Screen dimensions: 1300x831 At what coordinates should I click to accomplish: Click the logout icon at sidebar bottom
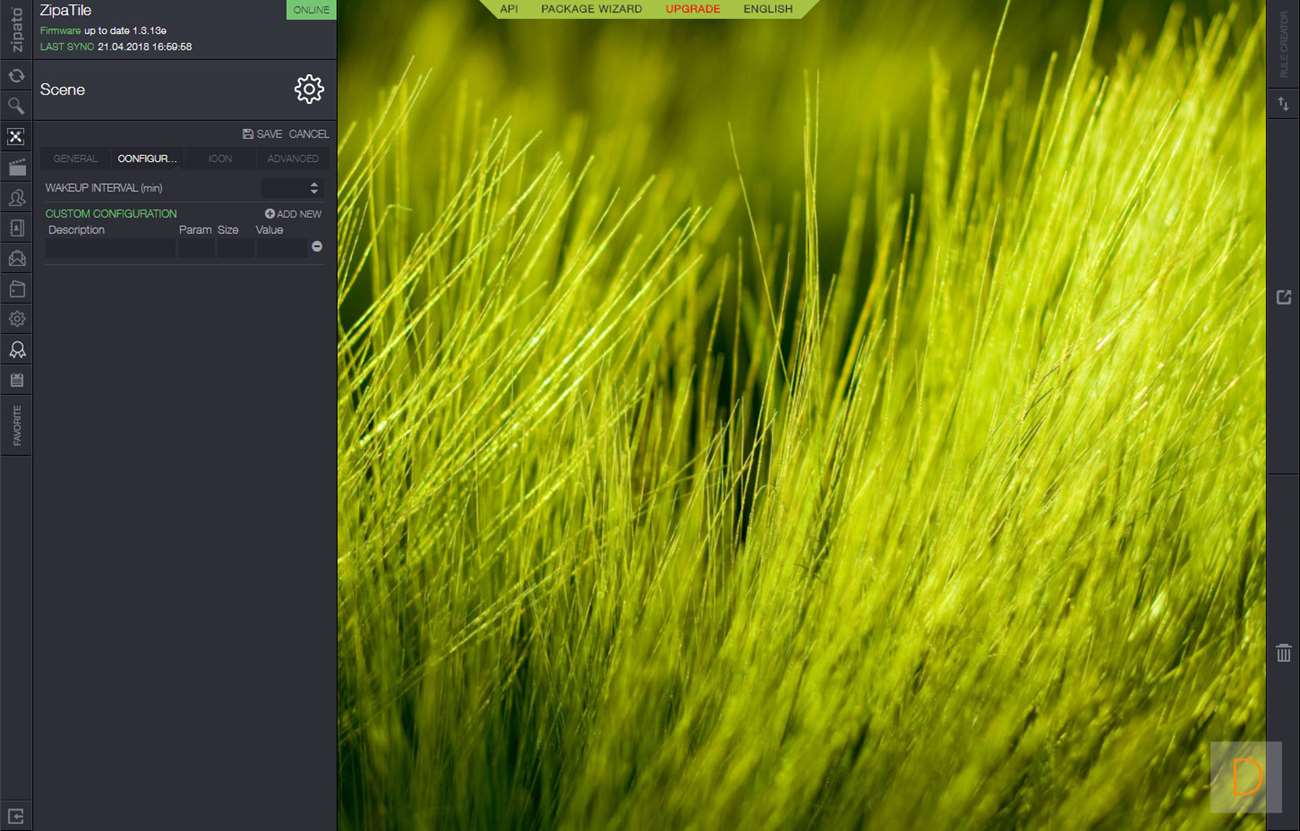pos(16,816)
